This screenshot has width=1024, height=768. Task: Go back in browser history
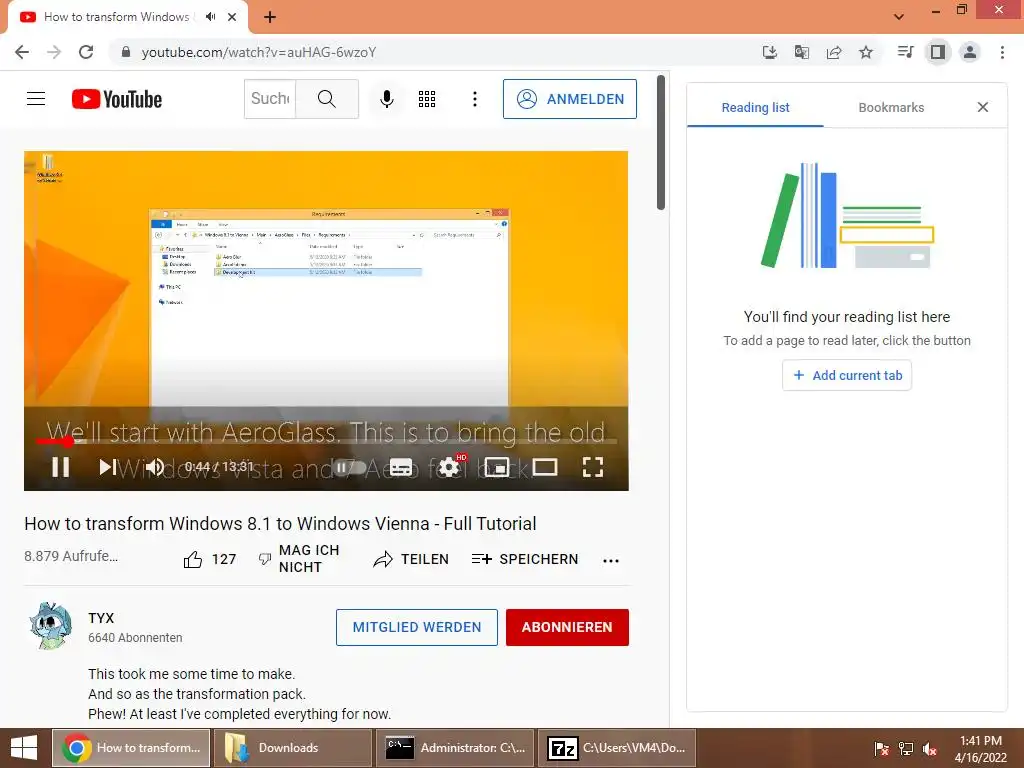(22, 52)
